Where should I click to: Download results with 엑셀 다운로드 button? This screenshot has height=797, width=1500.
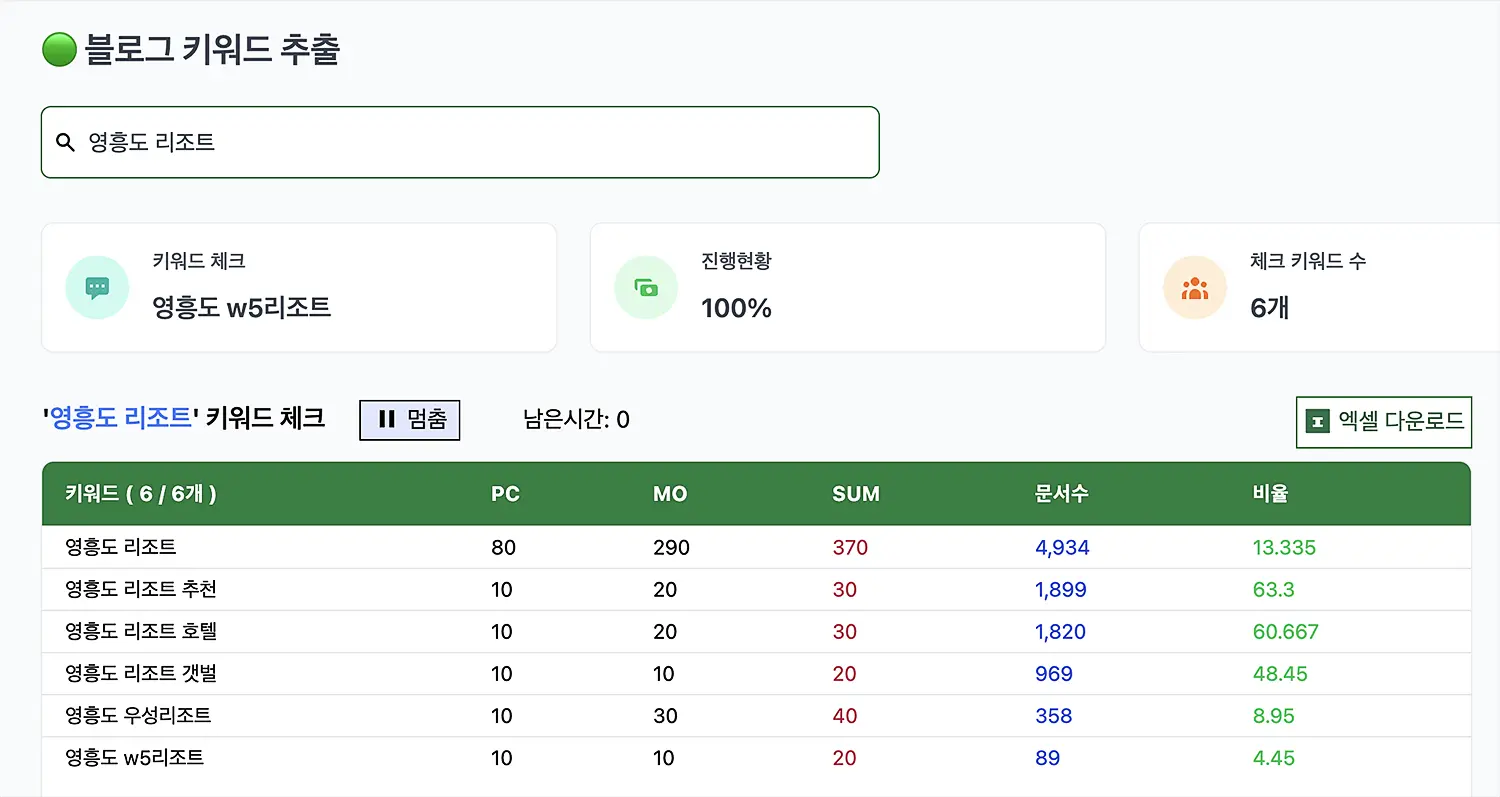1383,421
